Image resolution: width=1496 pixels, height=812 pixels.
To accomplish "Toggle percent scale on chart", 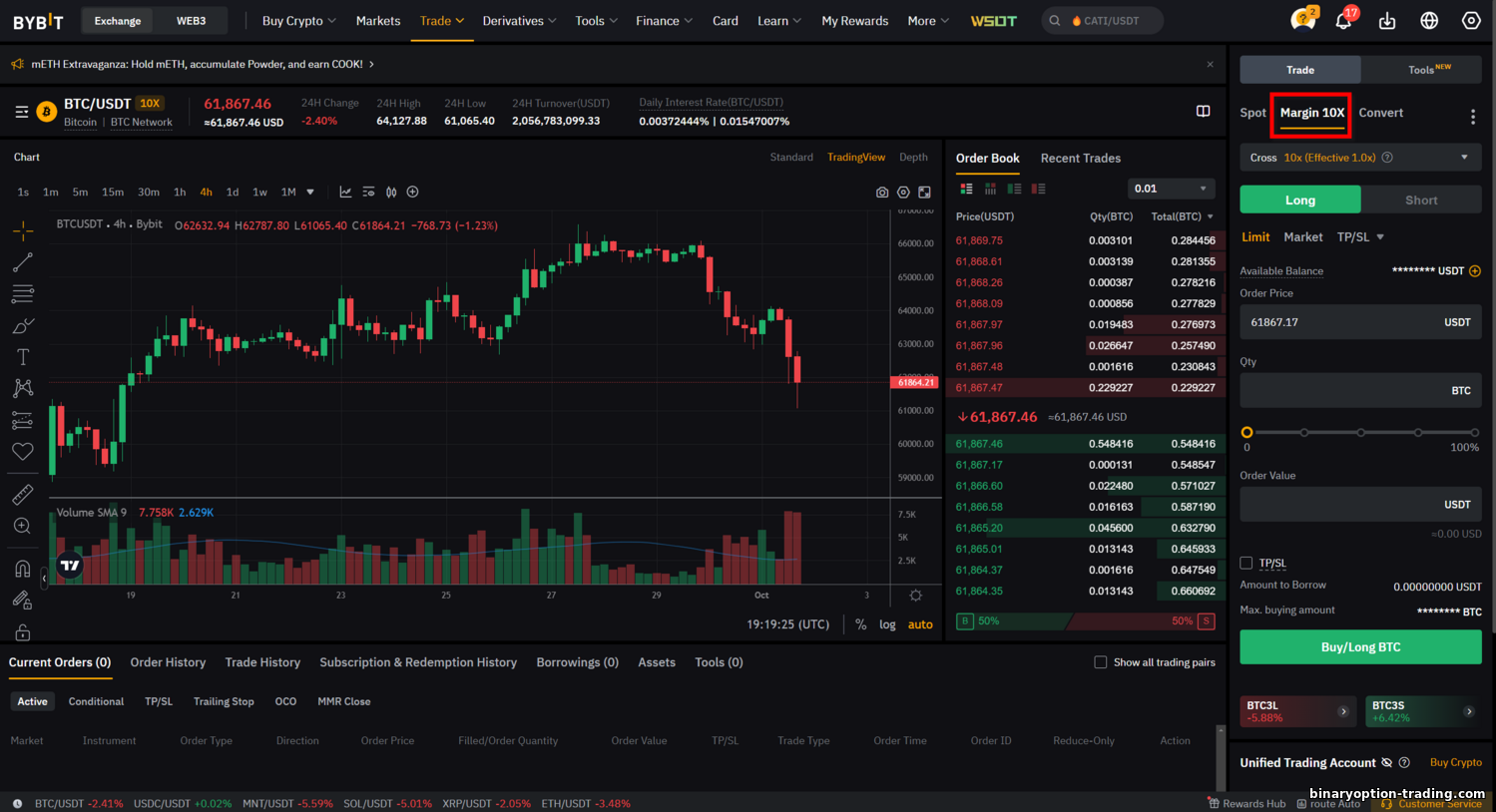I will tap(860, 624).
